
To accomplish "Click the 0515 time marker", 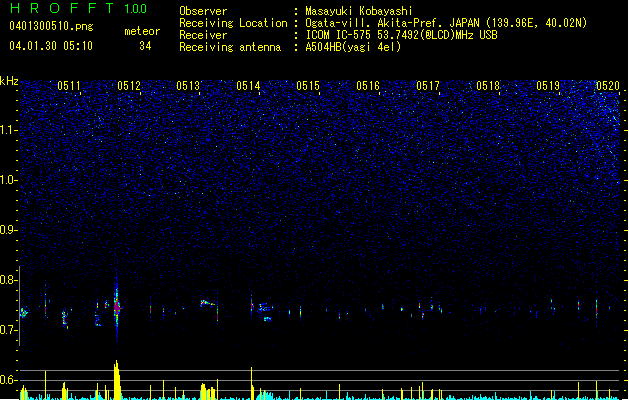I will (x=308, y=86).
